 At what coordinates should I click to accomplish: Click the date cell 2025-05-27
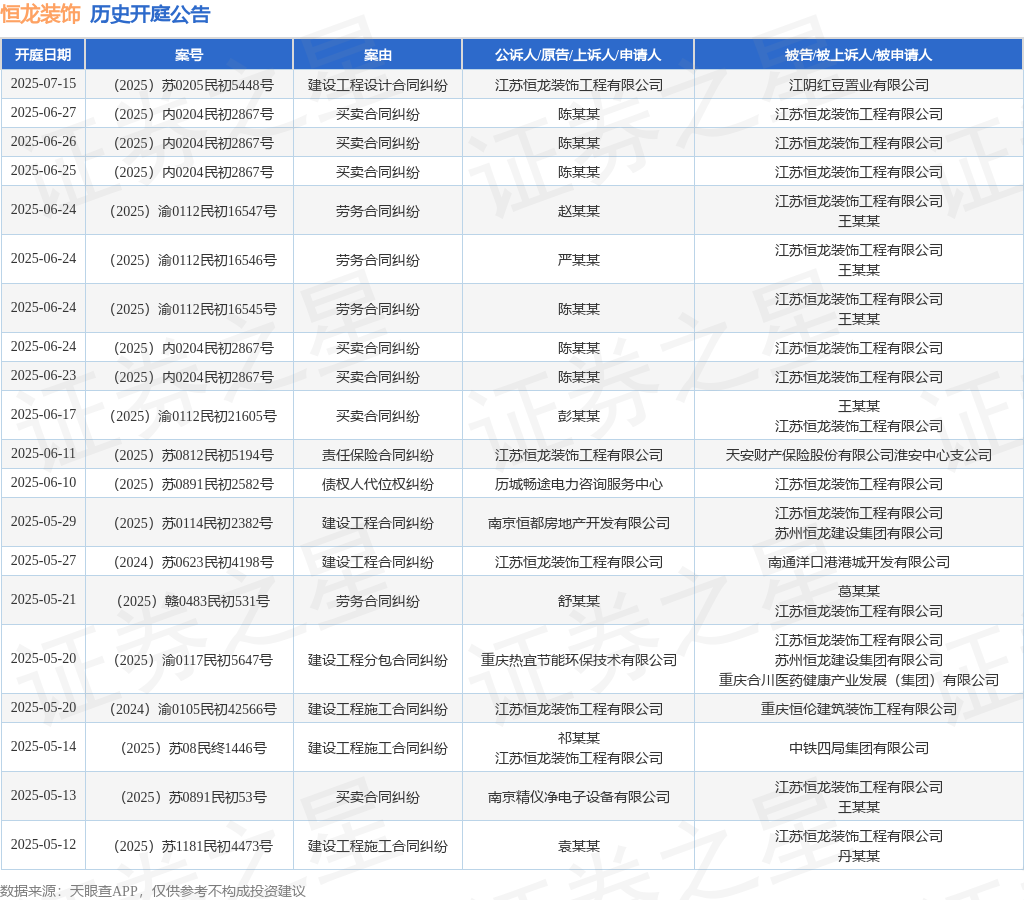pyautogui.click(x=43, y=561)
